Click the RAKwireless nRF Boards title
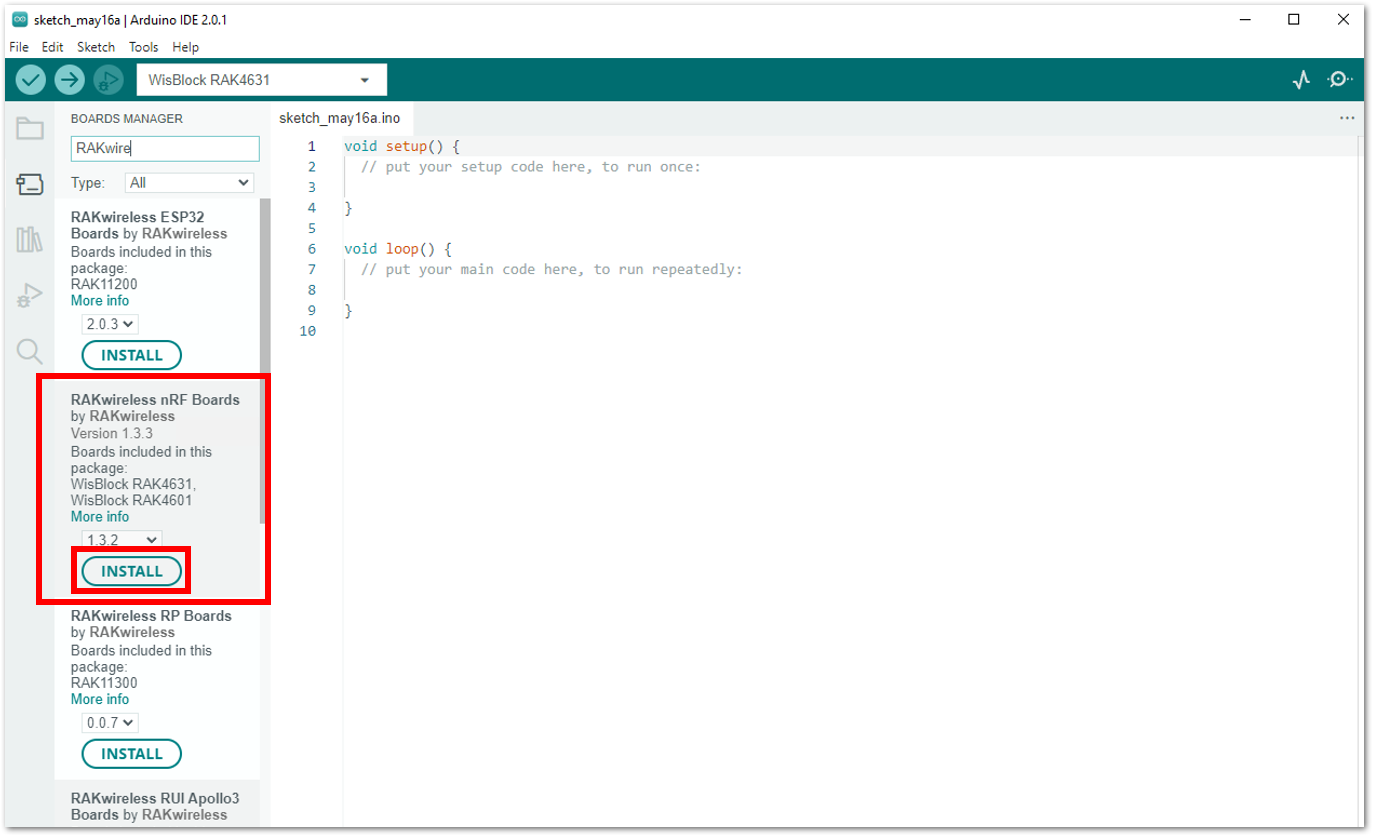The width and height of the screenshot is (1373, 836). coord(155,400)
